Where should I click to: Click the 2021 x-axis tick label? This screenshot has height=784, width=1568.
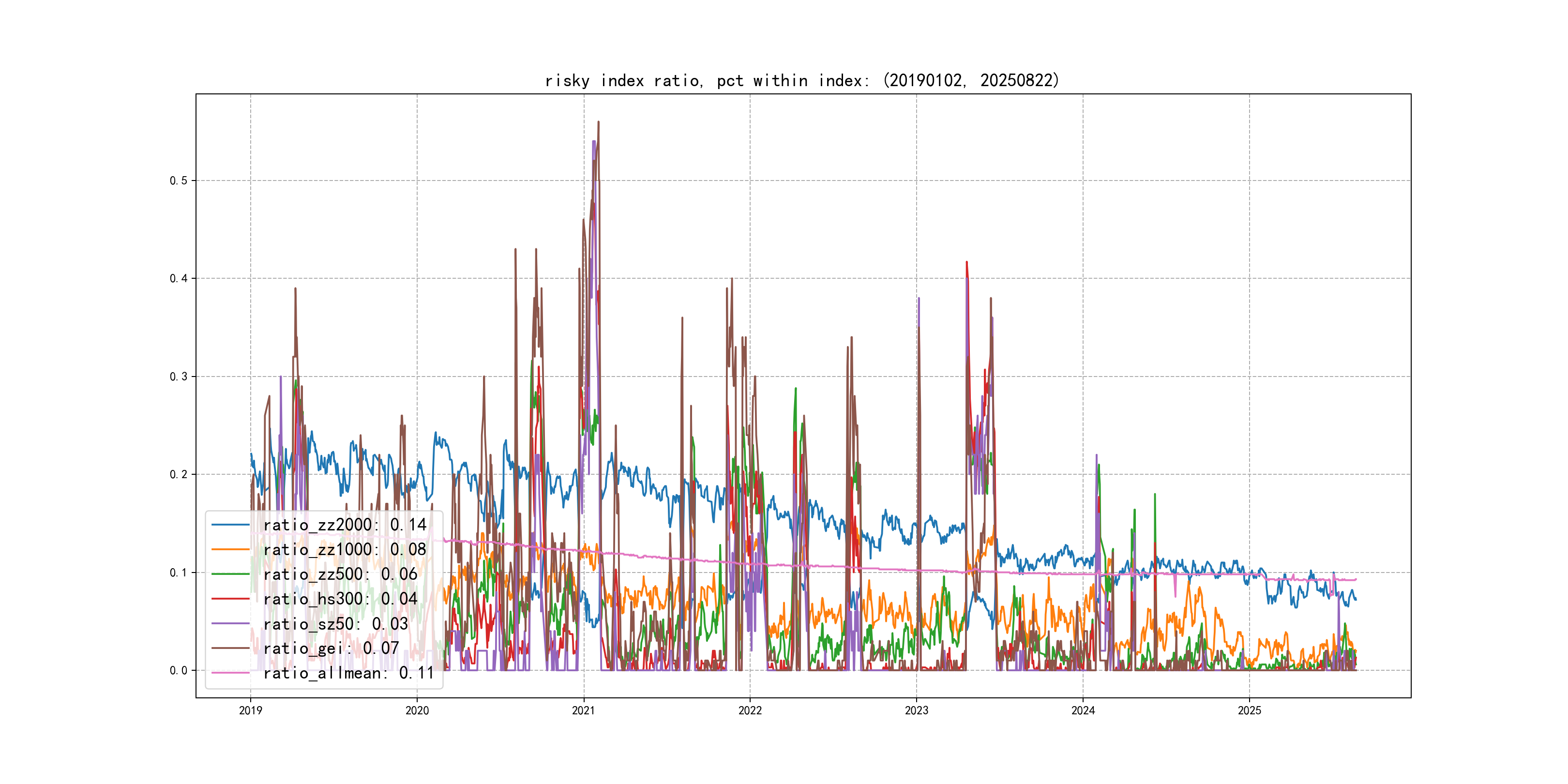pyautogui.click(x=583, y=710)
